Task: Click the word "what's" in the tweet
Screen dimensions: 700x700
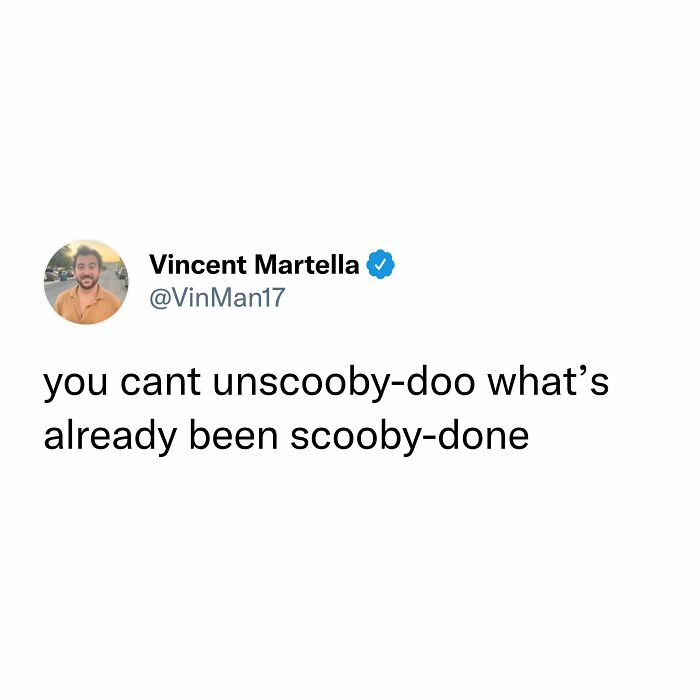Action: click(548, 382)
